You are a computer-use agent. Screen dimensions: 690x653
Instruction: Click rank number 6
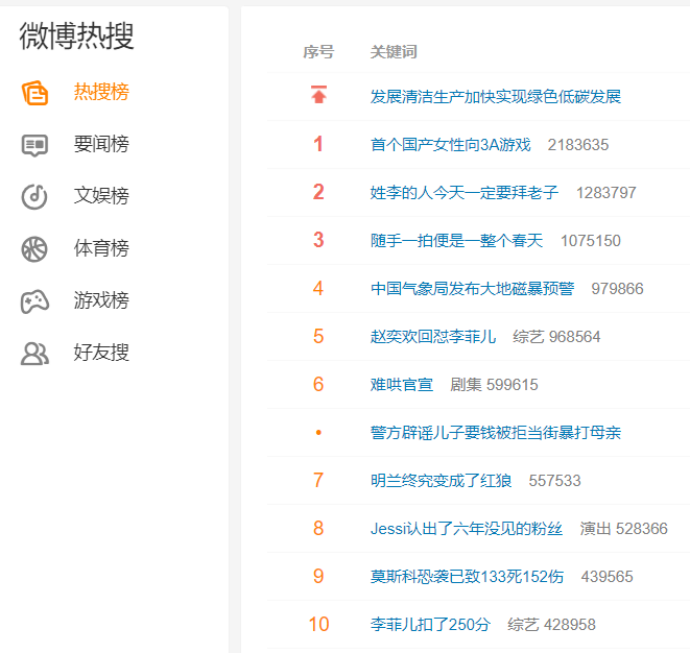[x=319, y=384]
